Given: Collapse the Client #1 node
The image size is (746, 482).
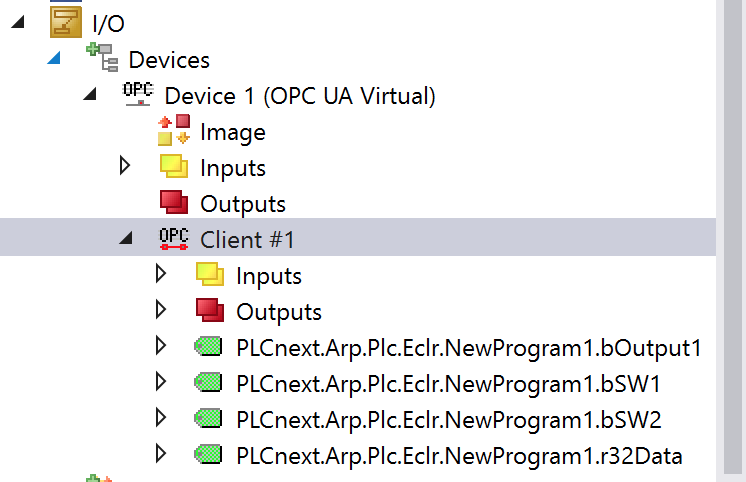Looking at the screenshot, I should tap(126, 237).
